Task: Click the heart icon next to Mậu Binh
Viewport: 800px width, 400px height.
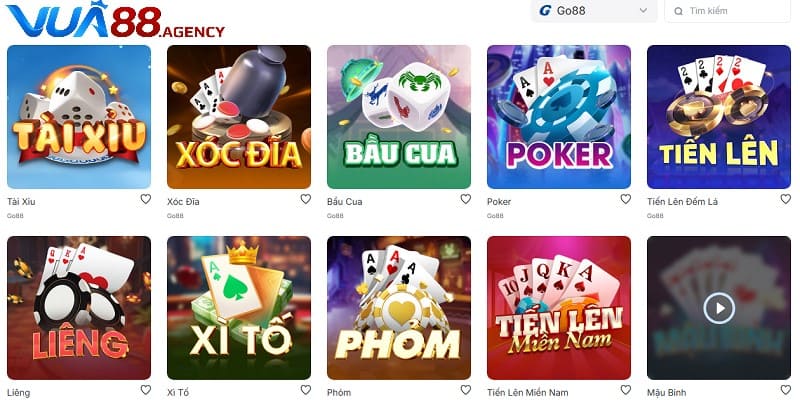Action: [x=786, y=390]
